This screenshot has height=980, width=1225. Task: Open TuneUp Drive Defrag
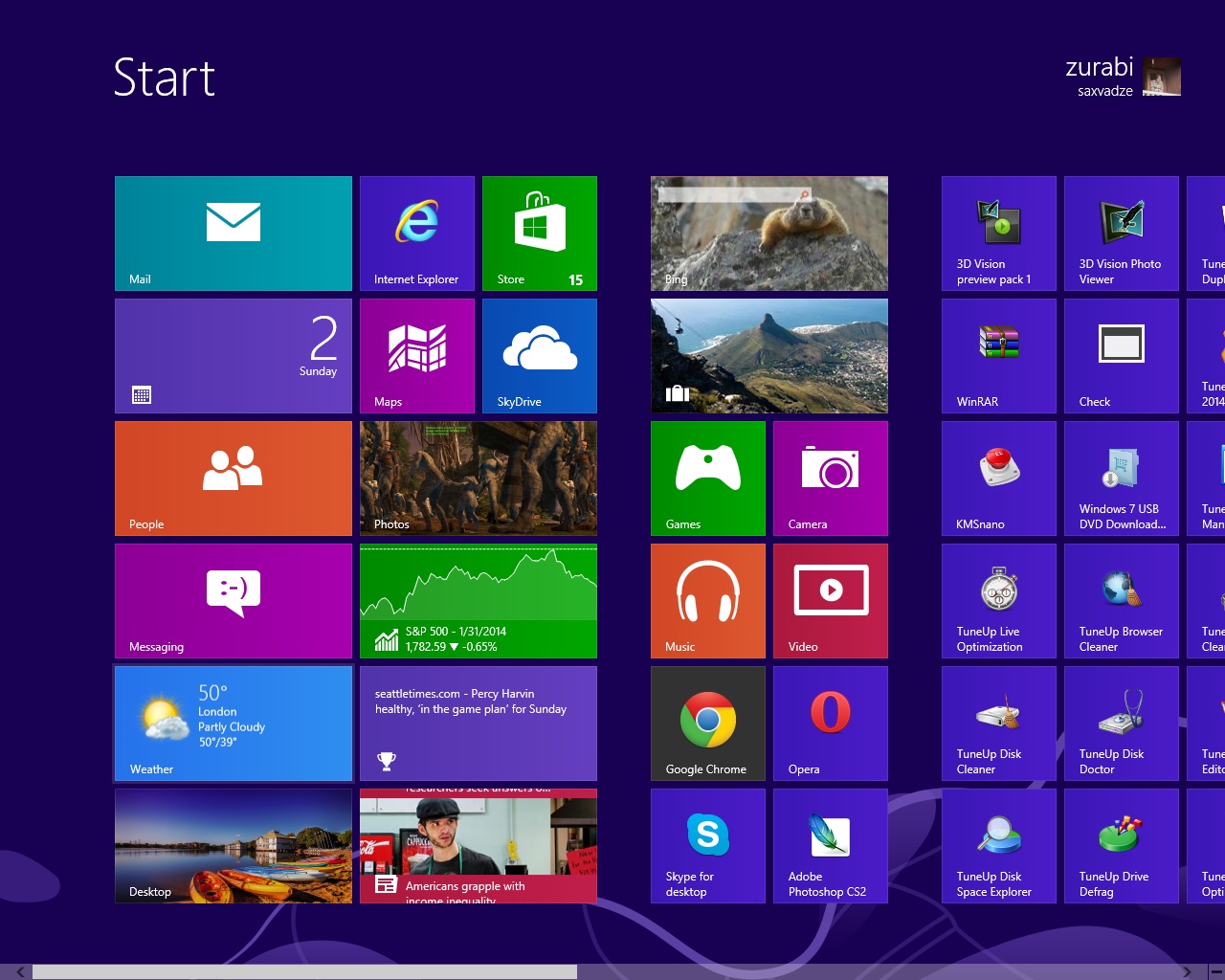(1122, 846)
